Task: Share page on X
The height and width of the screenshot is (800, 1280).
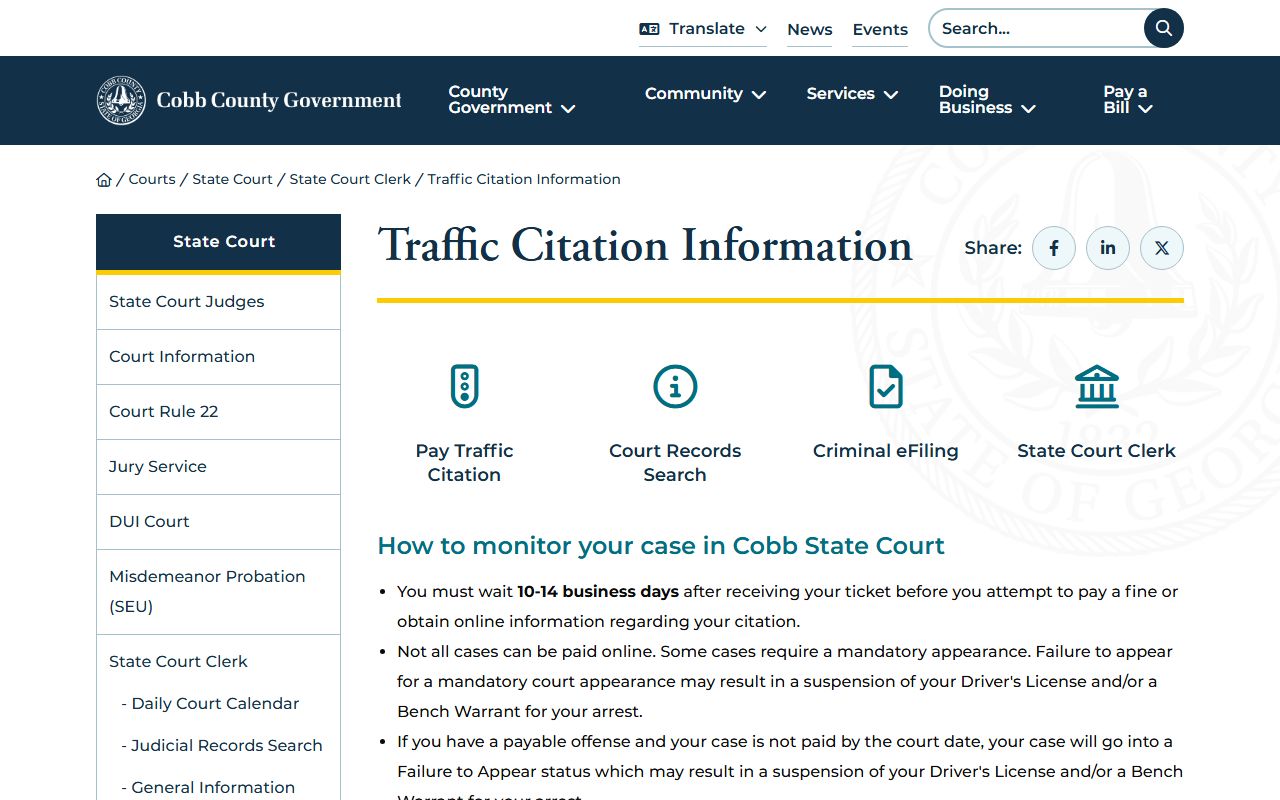Action: pos(1162,248)
